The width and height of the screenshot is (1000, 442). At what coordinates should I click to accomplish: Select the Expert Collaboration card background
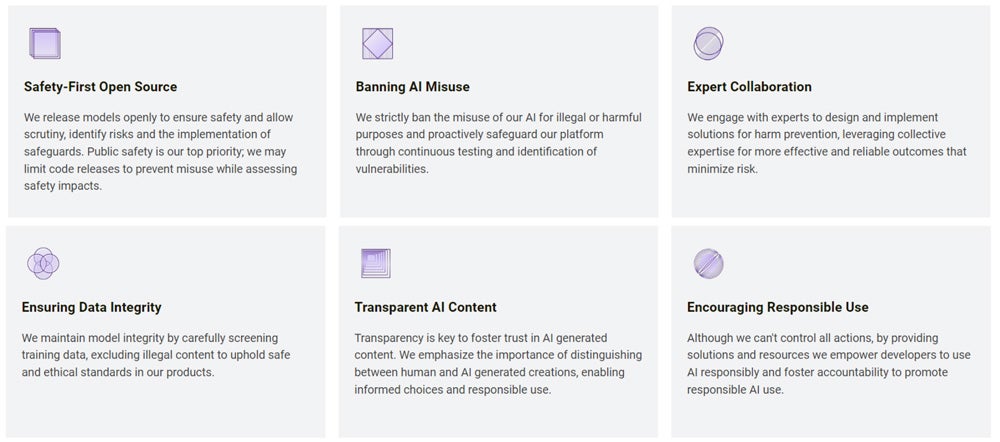coord(831,111)
